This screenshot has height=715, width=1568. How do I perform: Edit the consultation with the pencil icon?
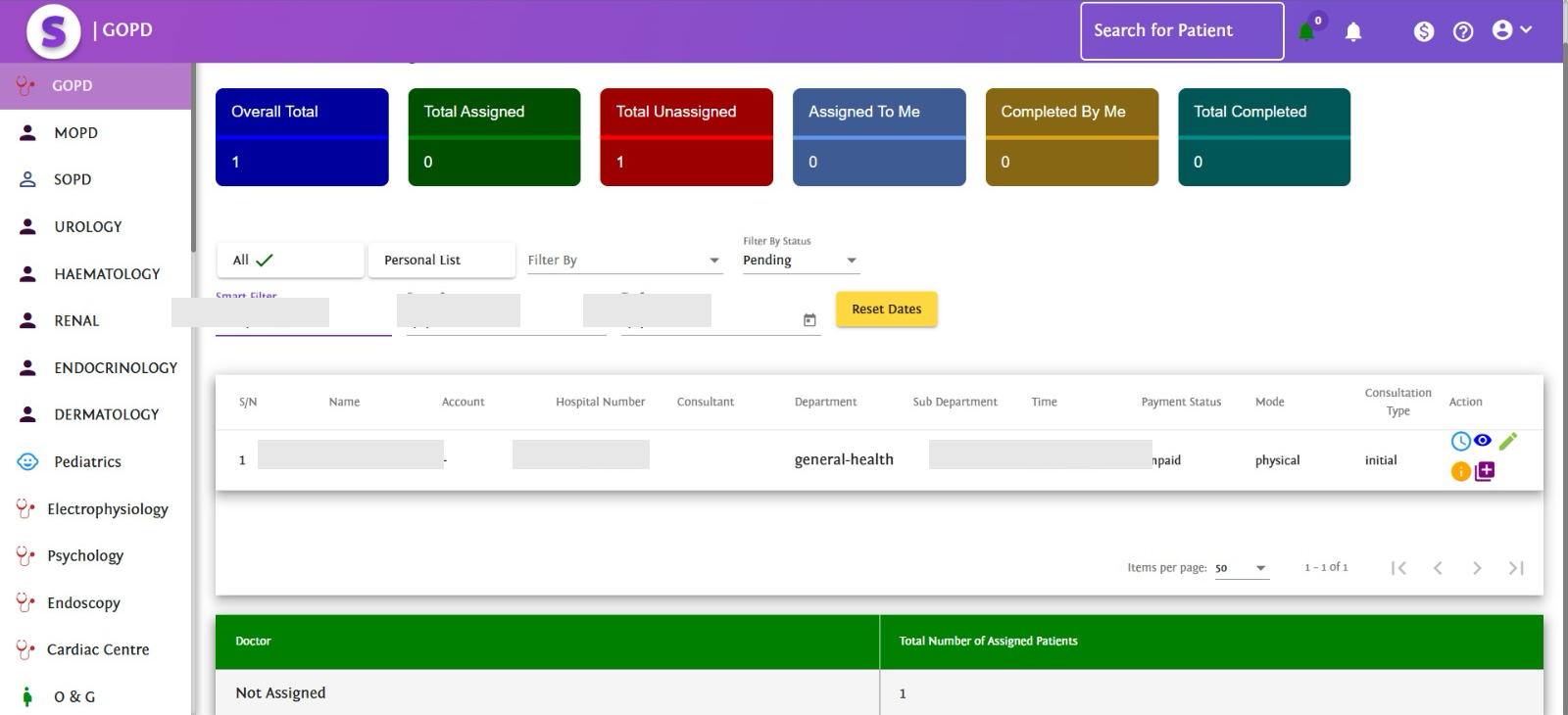tap(1508, 442)
